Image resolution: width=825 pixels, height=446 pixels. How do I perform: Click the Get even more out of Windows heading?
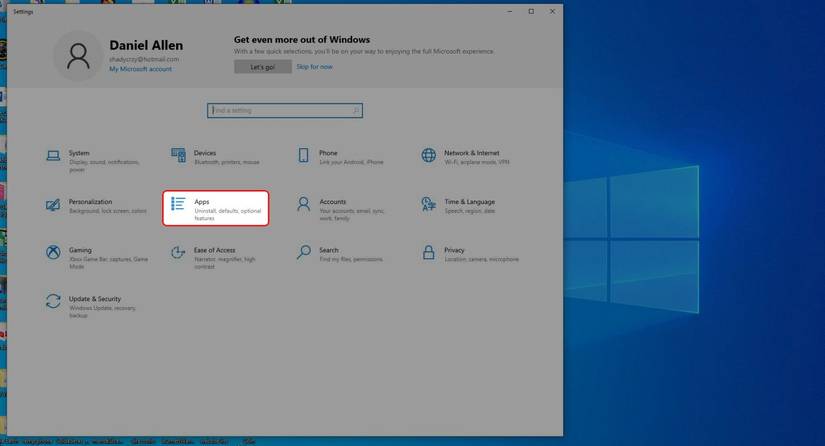tap(302, 39)
